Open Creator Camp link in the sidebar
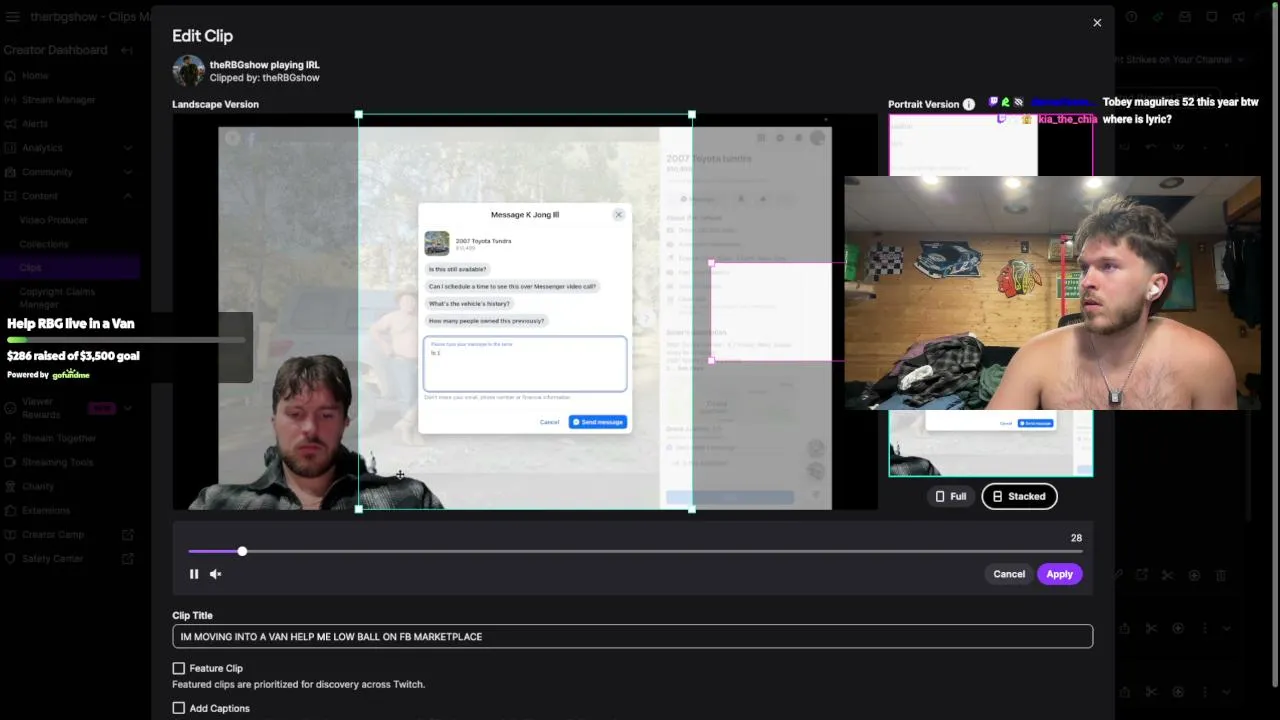 click(53, 534)
